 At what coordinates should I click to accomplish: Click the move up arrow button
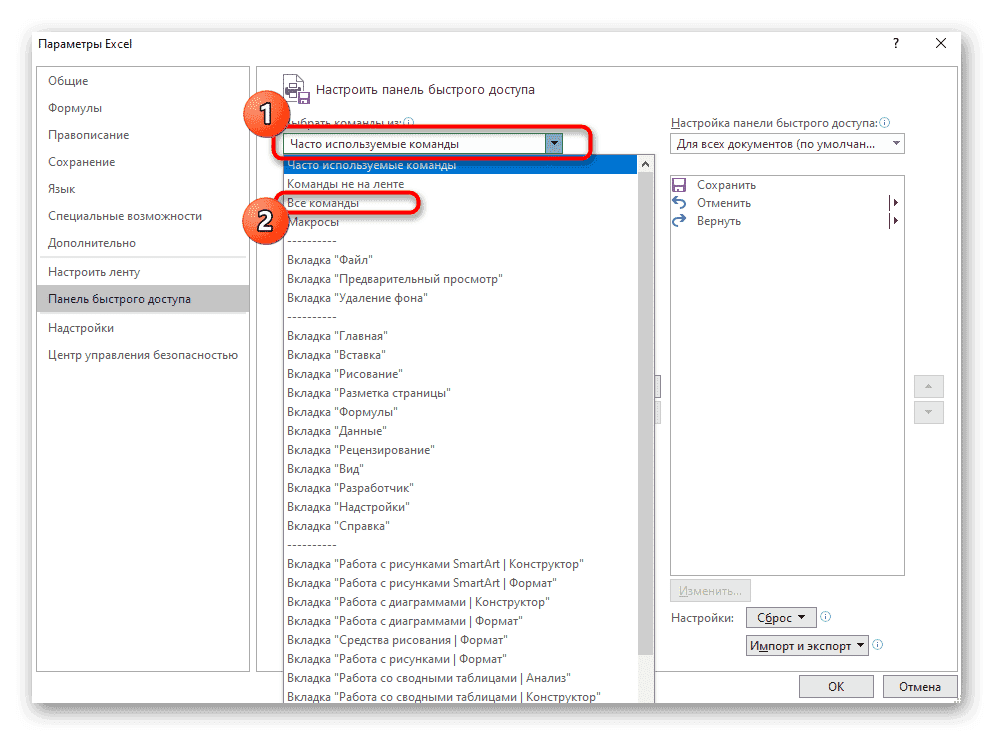click(928, 387)
